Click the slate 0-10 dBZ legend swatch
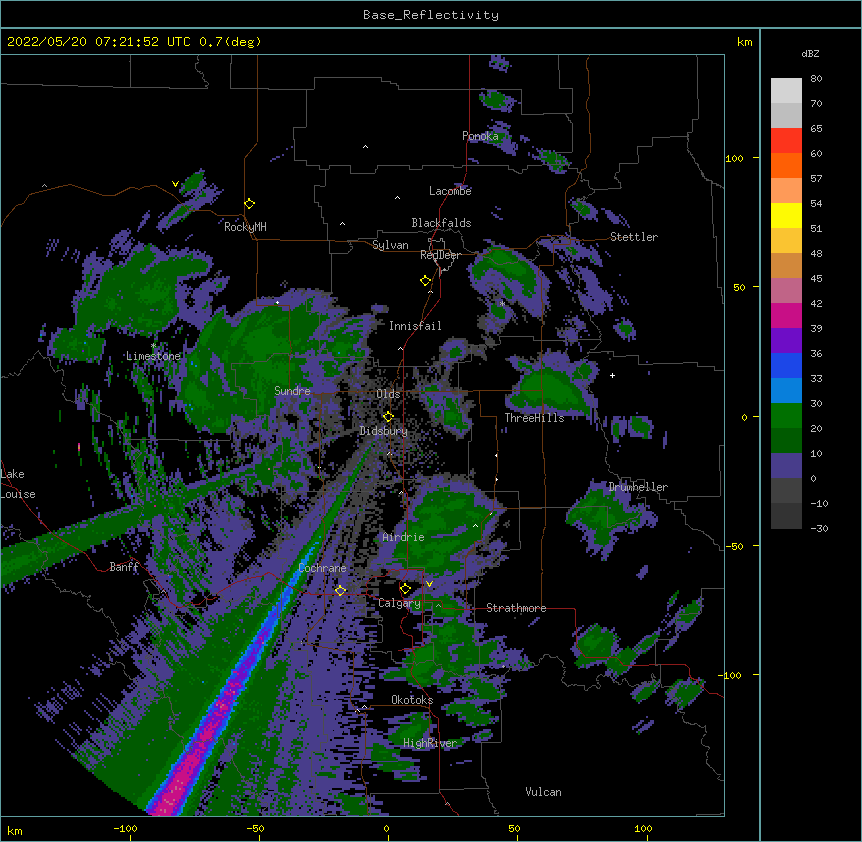Image resolution: width=862 pixels, height=842 pixels. [x=786, y=466]
